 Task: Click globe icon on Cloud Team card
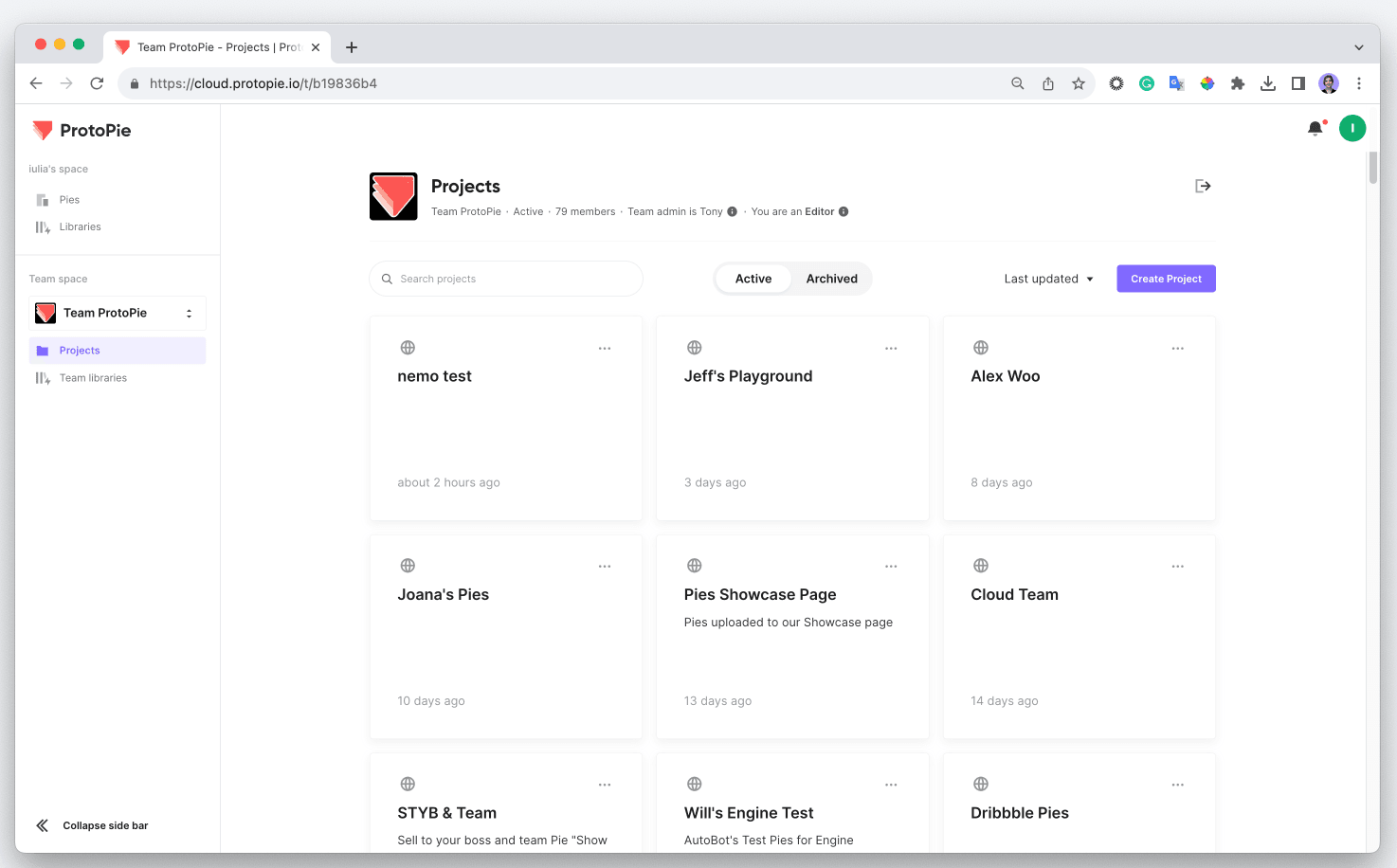[981, 566]
